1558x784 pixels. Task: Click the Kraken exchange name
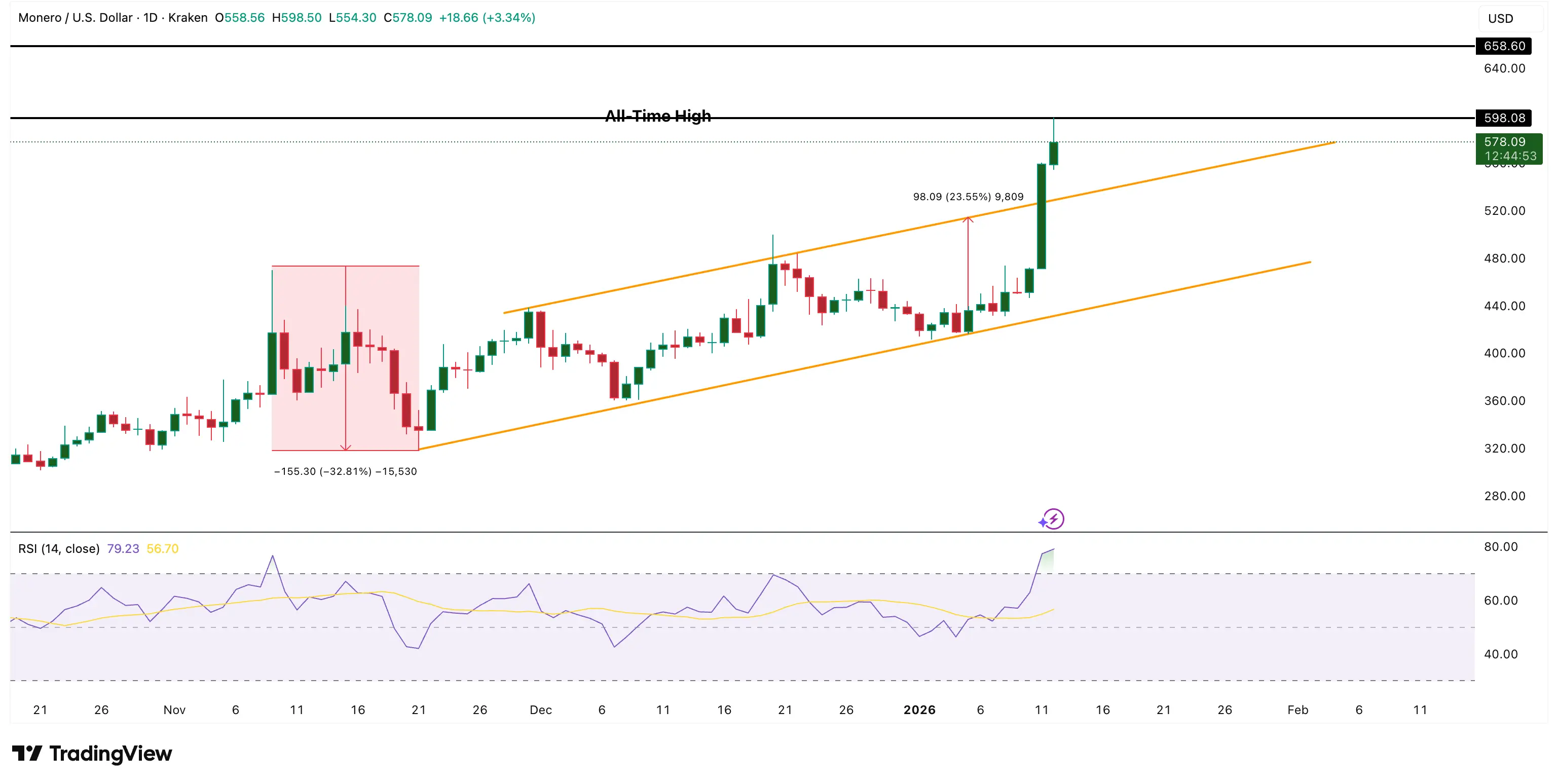pyautogui.click(x=189, y=18)
